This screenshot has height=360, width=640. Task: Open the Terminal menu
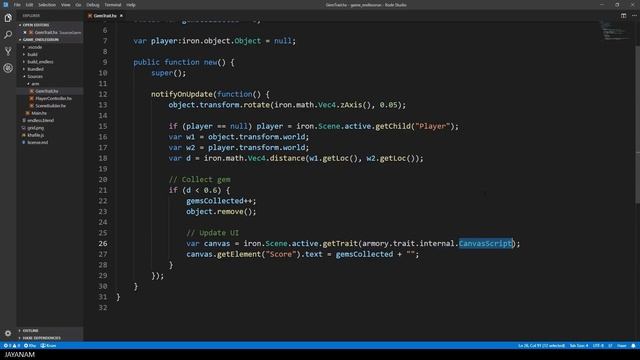point(113,5)
